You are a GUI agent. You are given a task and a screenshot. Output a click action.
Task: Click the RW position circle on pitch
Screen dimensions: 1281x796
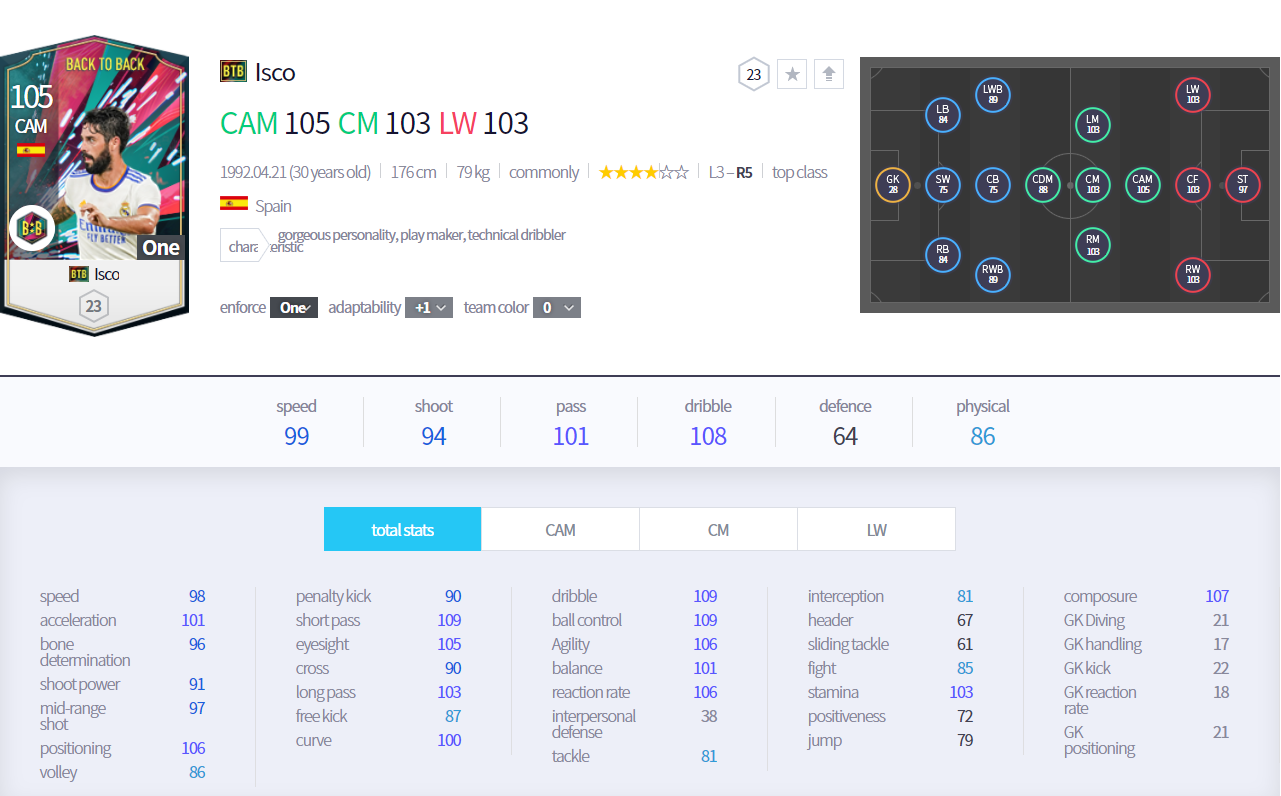coord(1192,274)
